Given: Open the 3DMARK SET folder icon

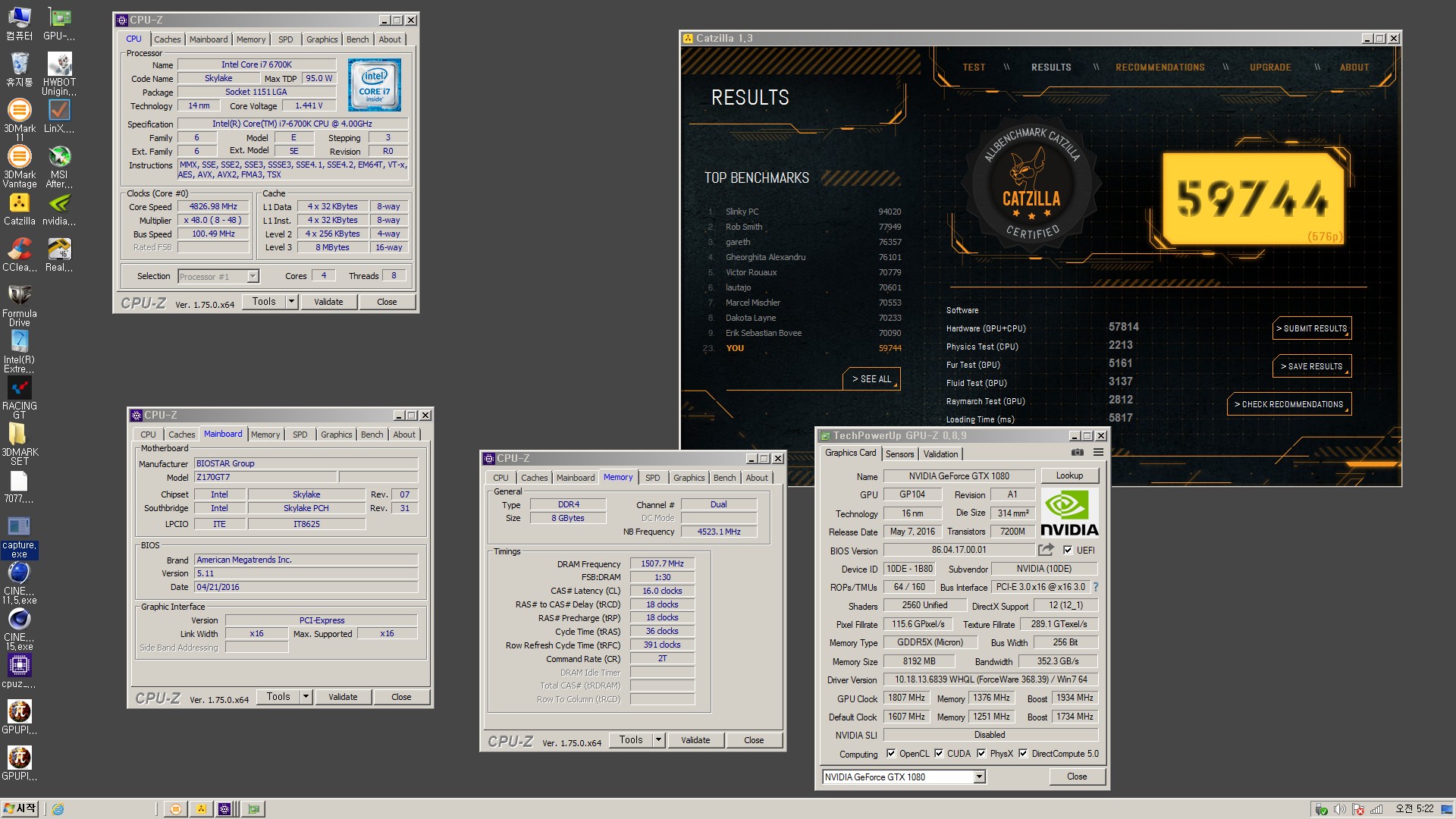Looking at the screenshot, I should [20, 444].
